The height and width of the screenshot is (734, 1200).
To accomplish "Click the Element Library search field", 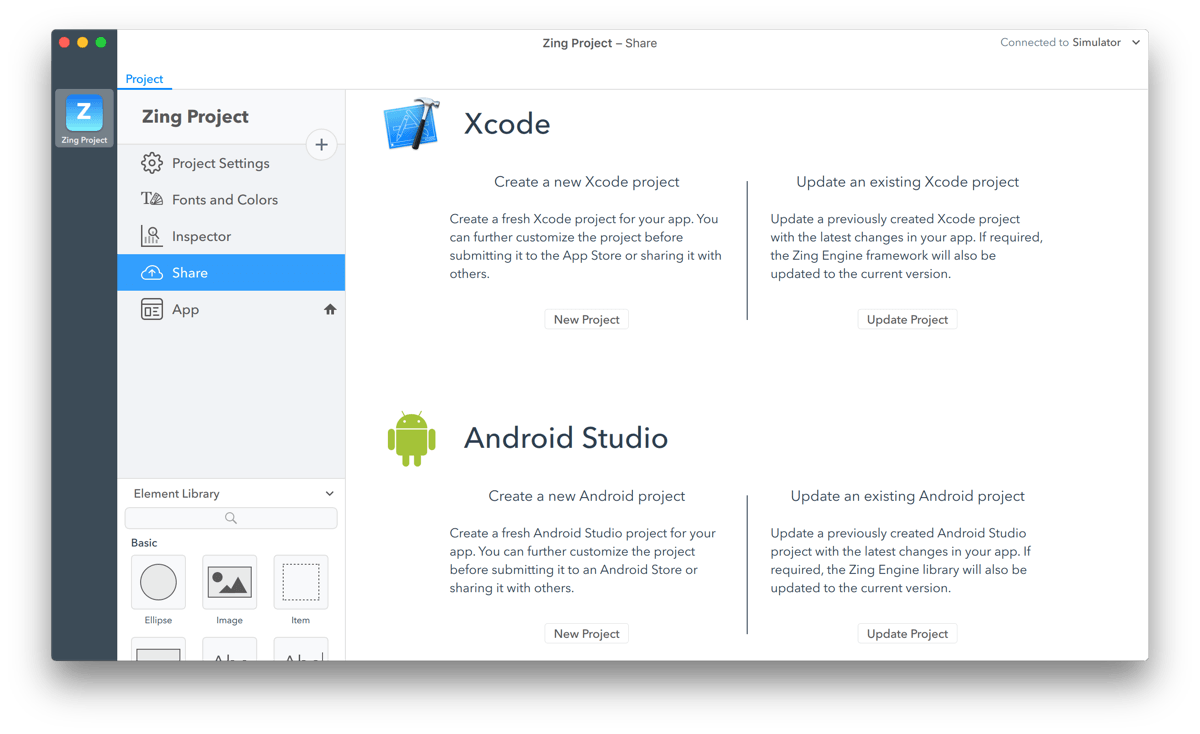I will point(231,518).
